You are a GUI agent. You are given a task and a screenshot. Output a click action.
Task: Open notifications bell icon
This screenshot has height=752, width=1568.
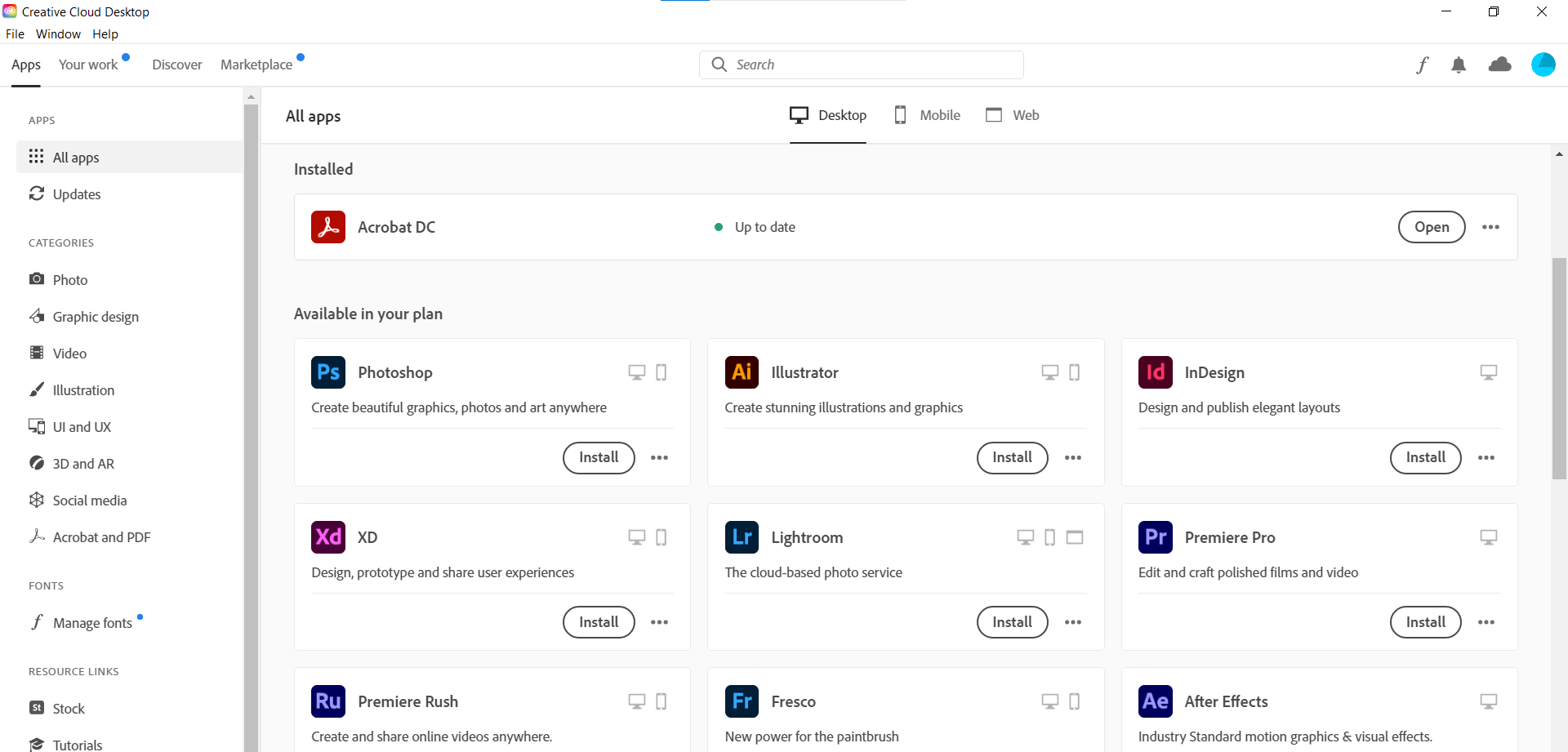[x=1459, y=65]
